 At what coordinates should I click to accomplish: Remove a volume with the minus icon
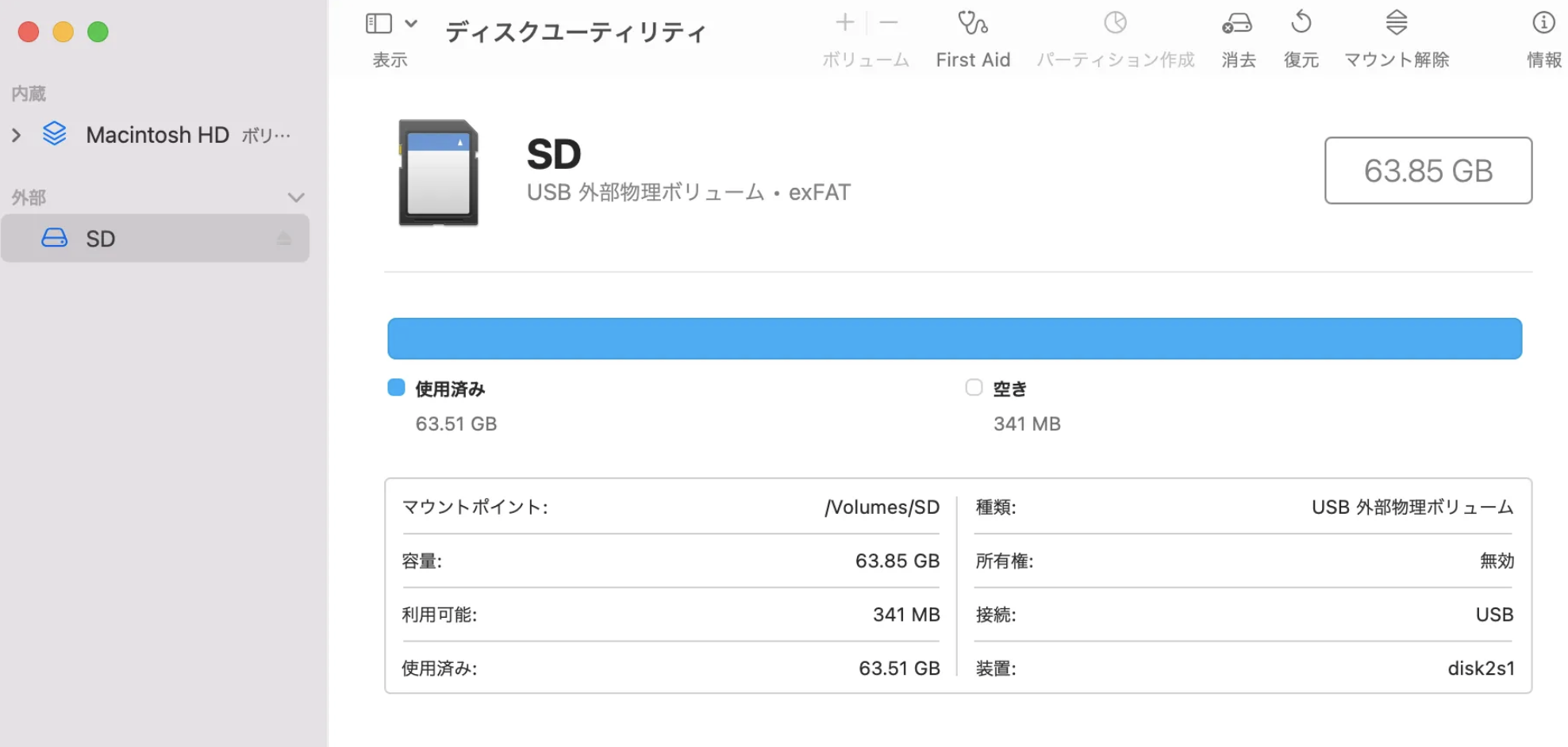tap(889, 22)
